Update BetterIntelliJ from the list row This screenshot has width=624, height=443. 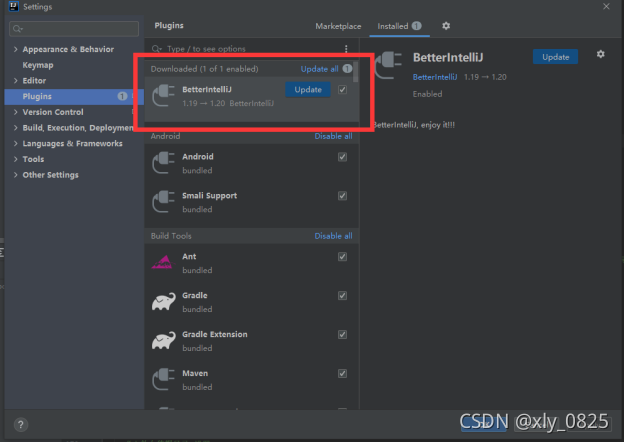point(308,90)
